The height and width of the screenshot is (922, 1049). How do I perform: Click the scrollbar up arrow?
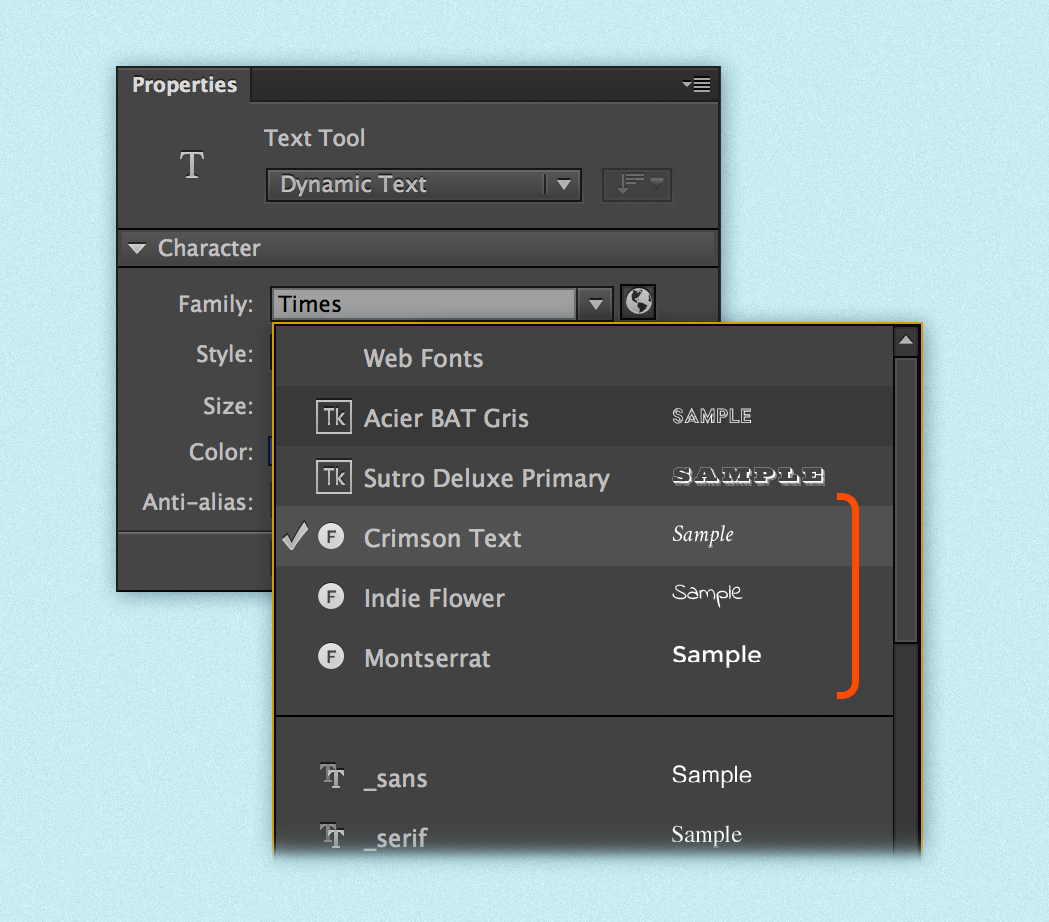pyautogui.click(x=905, y=340)
